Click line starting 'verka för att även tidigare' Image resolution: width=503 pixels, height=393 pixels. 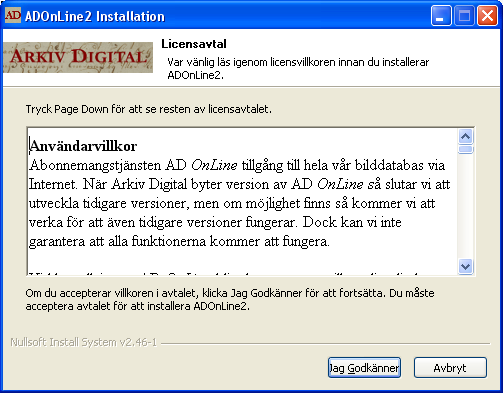215,222
